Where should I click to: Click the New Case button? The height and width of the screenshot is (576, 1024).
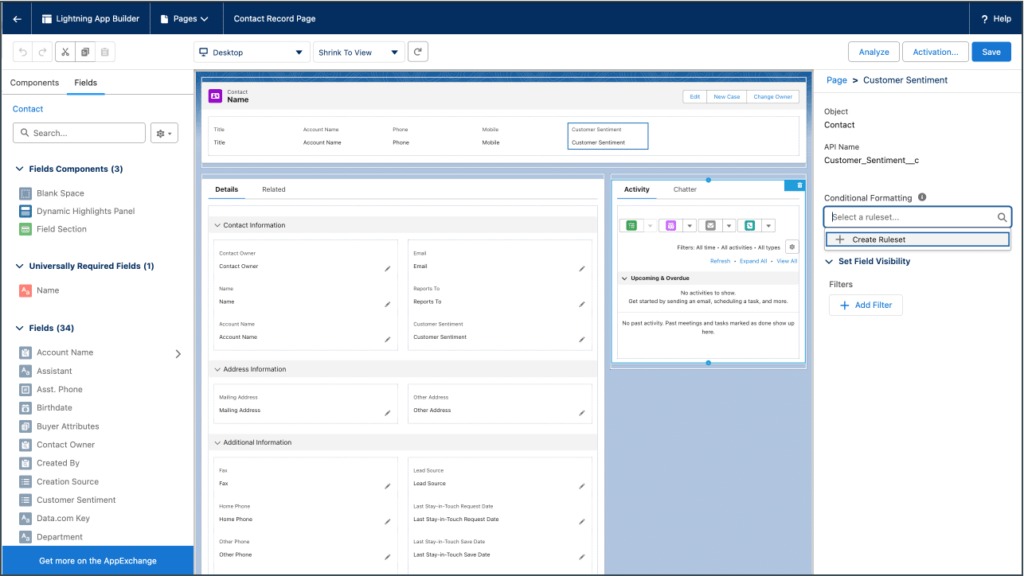coord(726,97)
